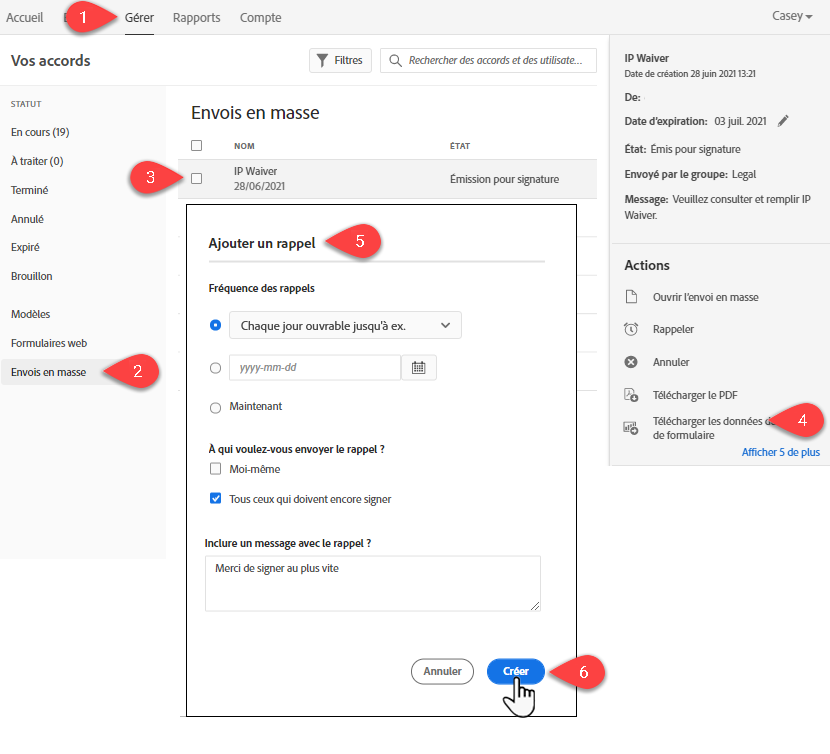Uncheck Tous ceux qui doivent encore signer
Image resolution: width=830 pixels, height=754 pixels.
point(215,499)
